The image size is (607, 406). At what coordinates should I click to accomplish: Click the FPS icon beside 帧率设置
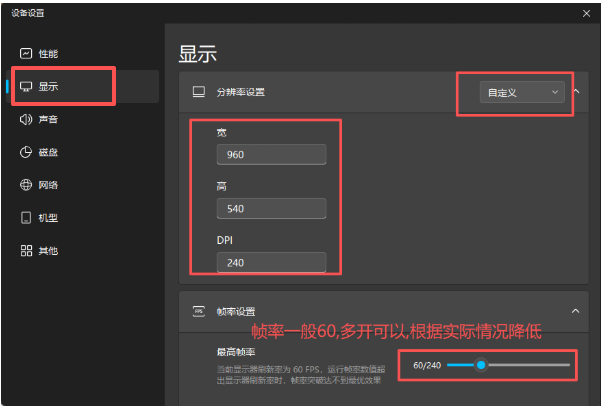point(198,312)
